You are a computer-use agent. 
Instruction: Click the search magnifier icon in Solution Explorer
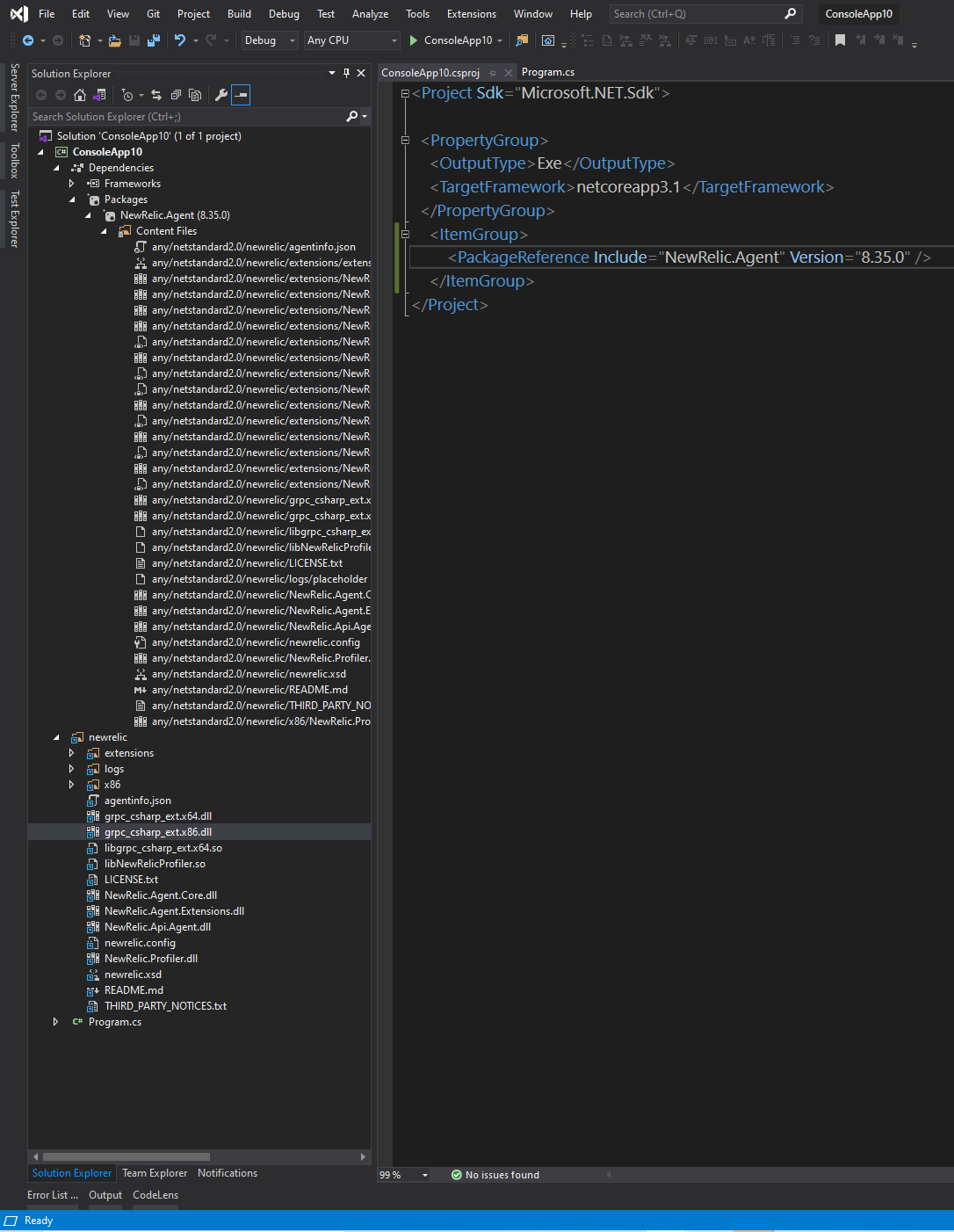(x=352, y=116)
